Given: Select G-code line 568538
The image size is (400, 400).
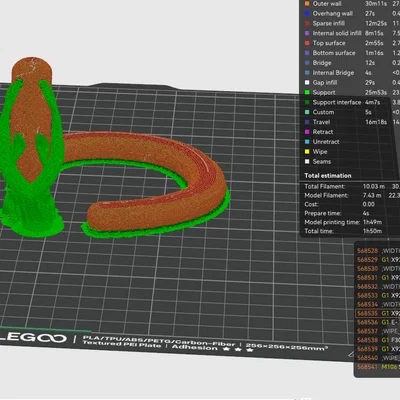Looking at the screenshot, I should pos(378,340).
